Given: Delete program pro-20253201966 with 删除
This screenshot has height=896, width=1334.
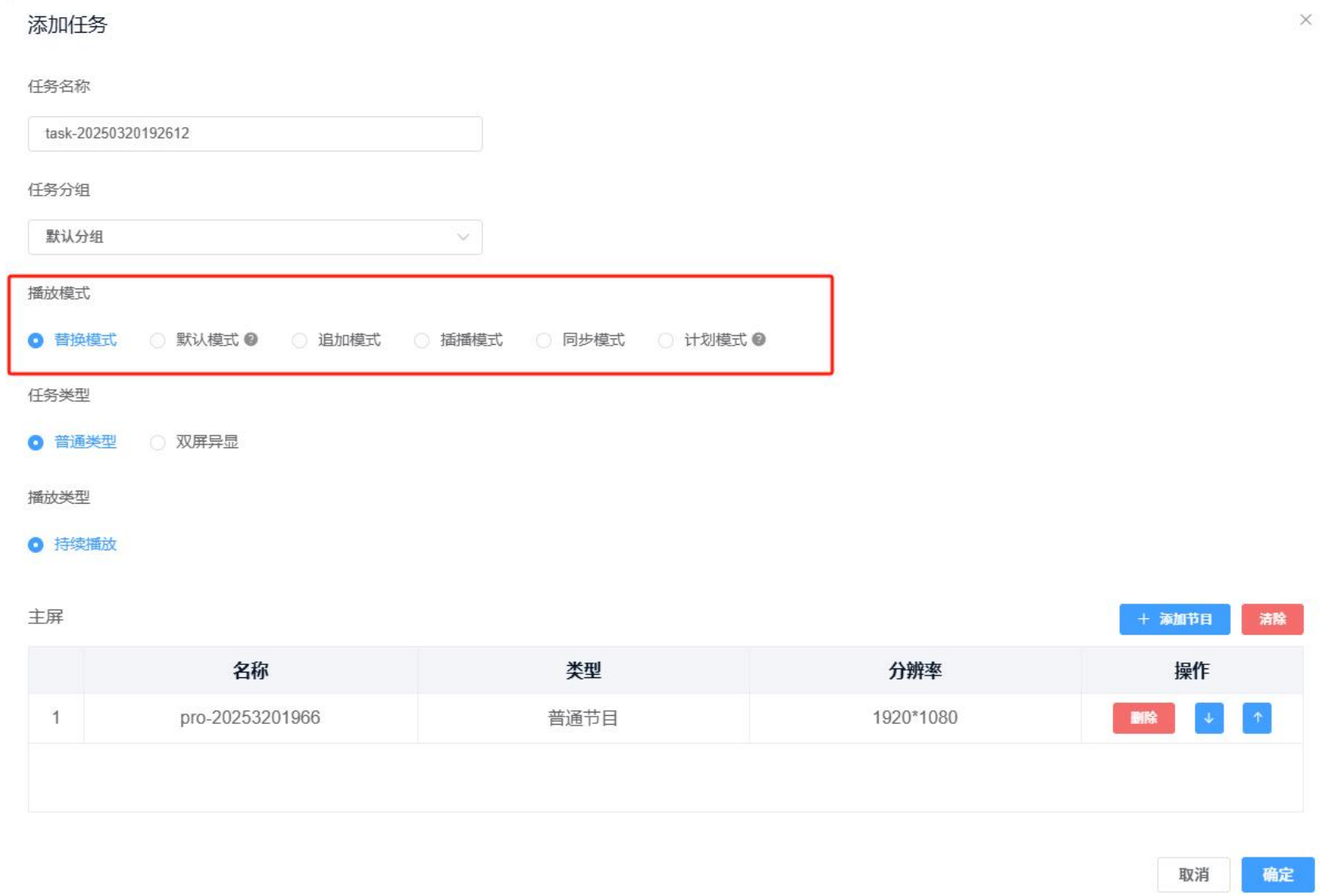Looking at the screenshot, I should 1143,718.
